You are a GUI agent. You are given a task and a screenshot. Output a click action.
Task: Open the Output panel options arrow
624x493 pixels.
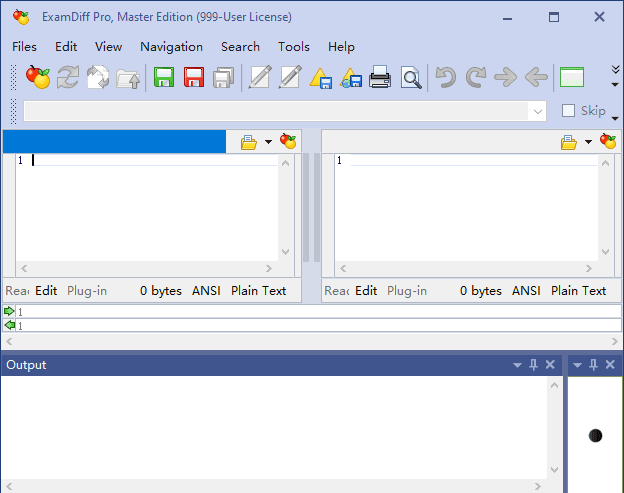pos(517,365)
